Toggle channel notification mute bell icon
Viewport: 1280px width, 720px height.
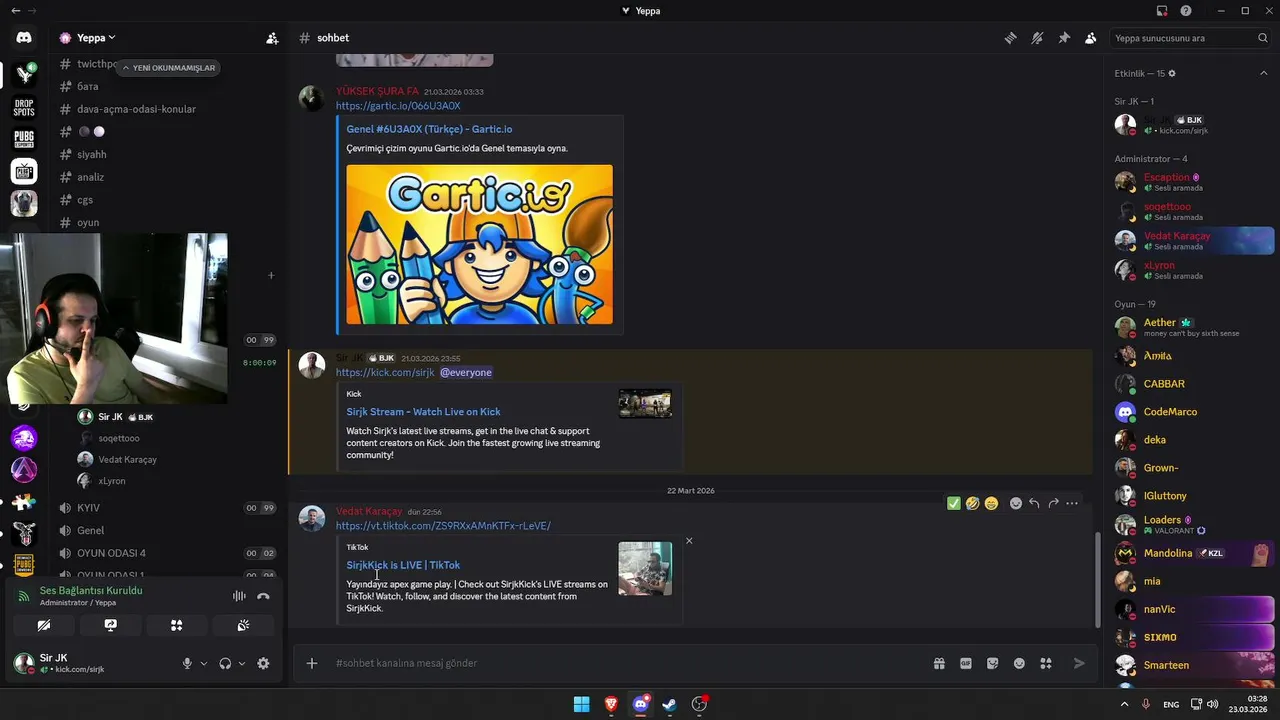pyautogui.click(x=1037, y=38)
